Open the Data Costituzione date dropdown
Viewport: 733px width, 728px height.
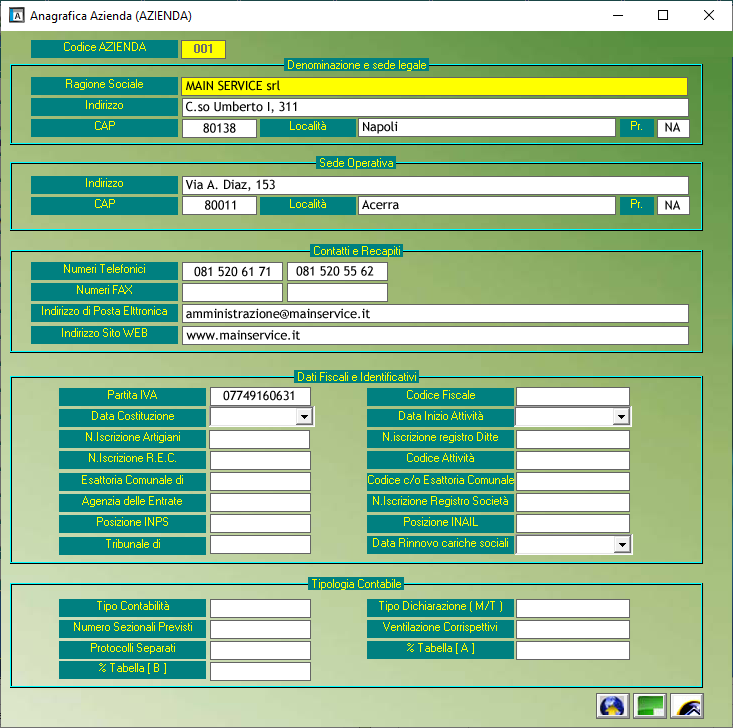pos(304,416)
